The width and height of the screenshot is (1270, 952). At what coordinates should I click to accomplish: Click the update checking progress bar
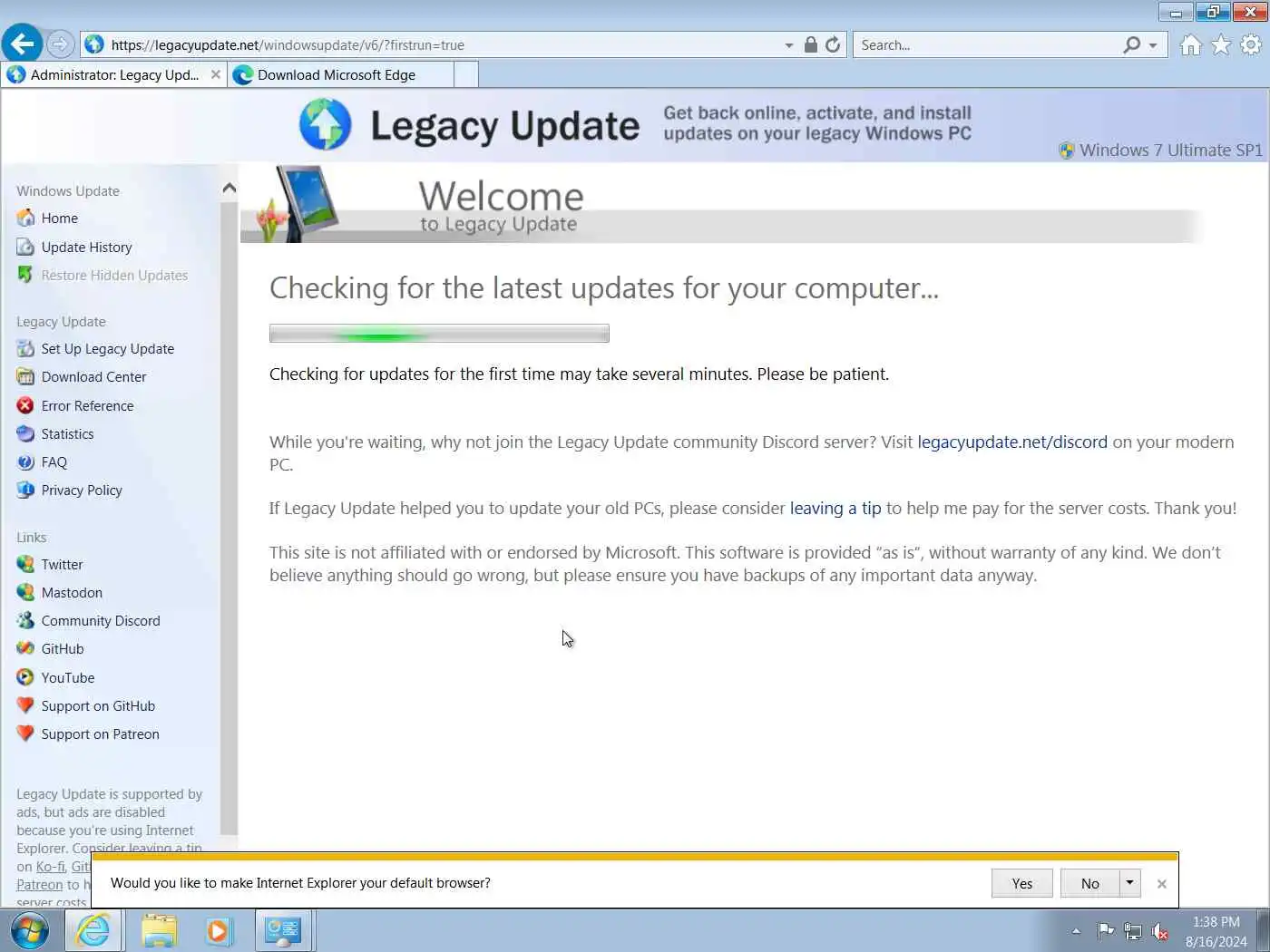pos(439,334)
